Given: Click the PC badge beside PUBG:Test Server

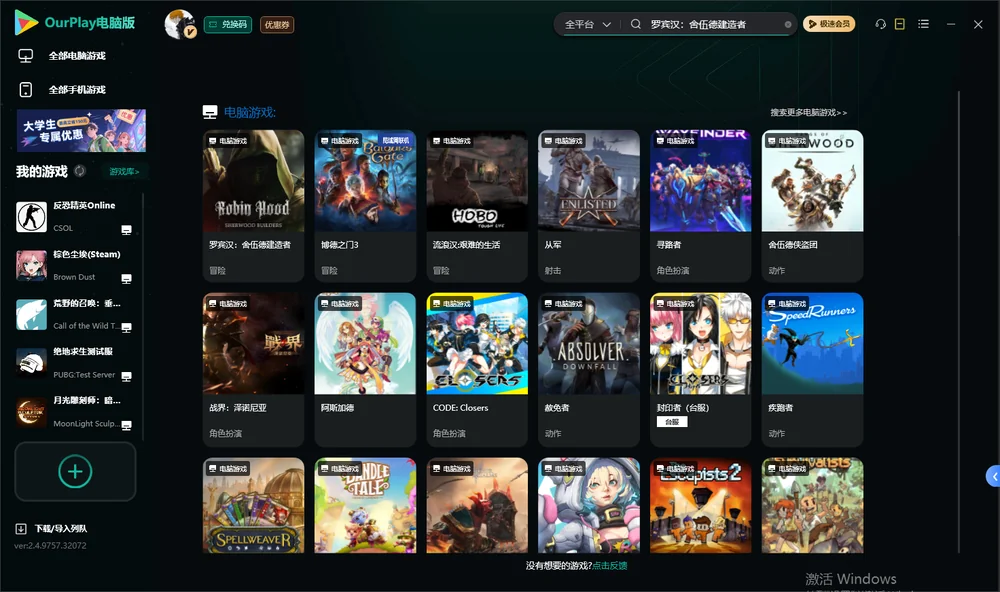Looking at the screenshot, I should [126, 376].
